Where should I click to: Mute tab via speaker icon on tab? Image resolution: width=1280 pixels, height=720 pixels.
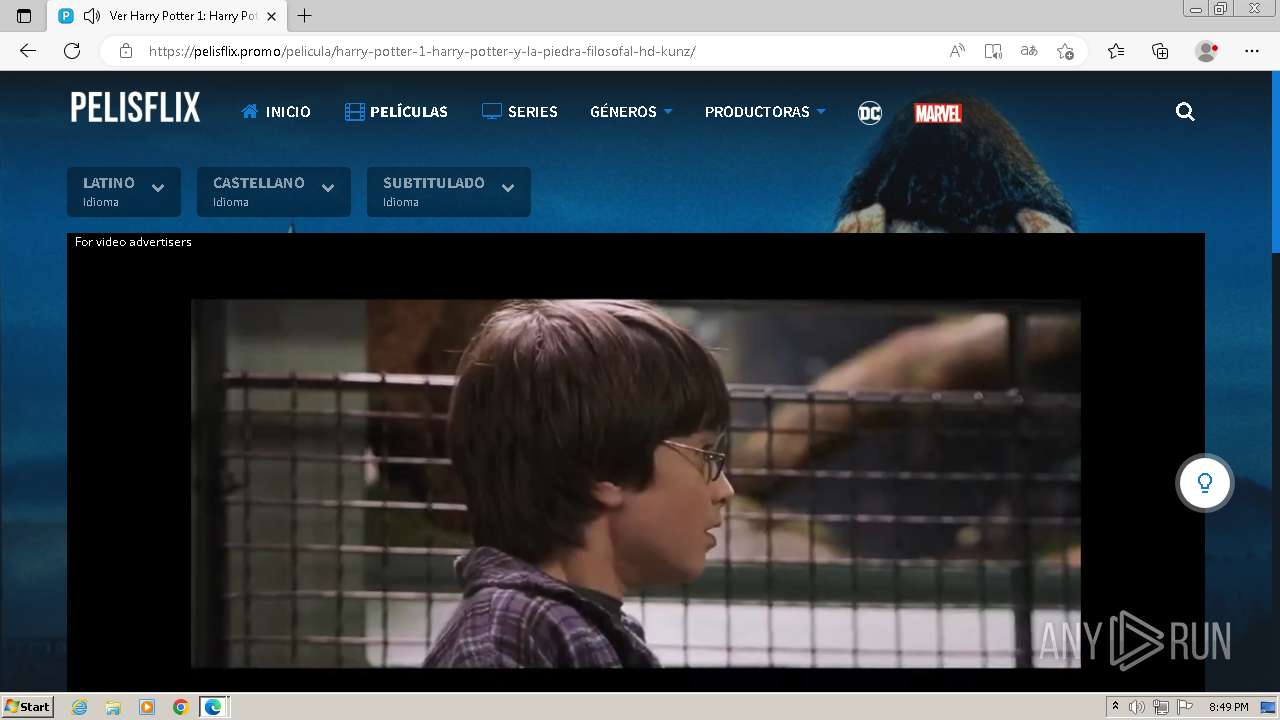[92, 16]
